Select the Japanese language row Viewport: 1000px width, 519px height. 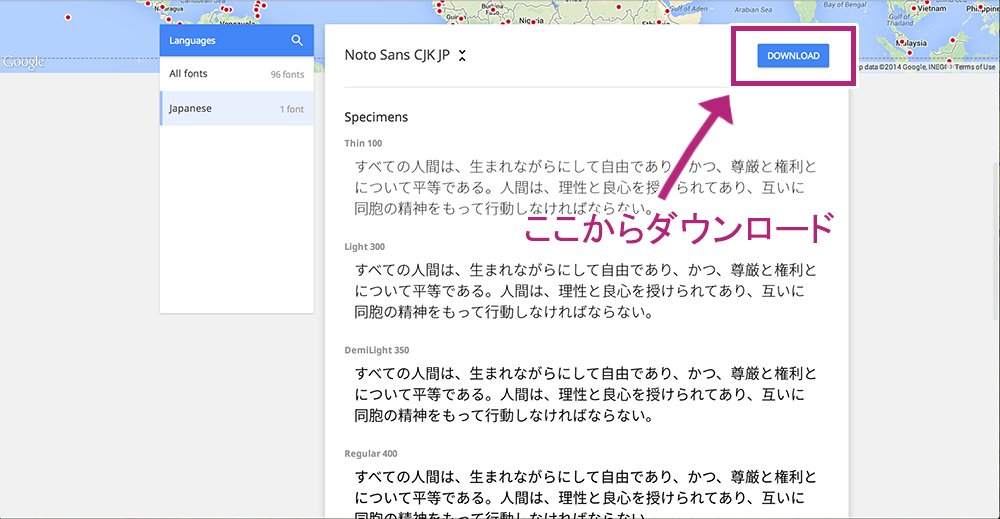[237, 108]
